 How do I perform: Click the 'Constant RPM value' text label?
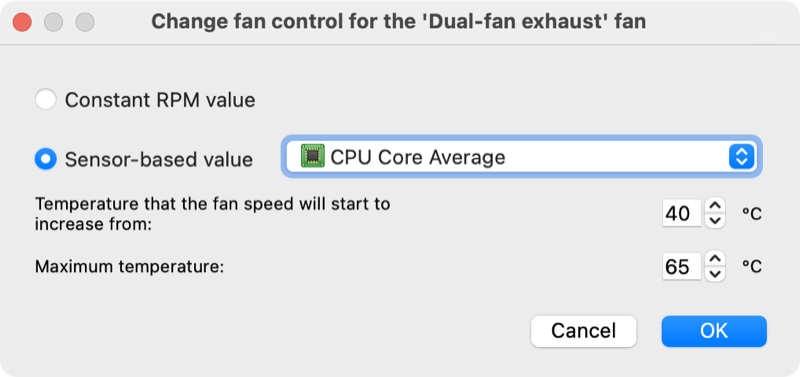tap(160, 100)
